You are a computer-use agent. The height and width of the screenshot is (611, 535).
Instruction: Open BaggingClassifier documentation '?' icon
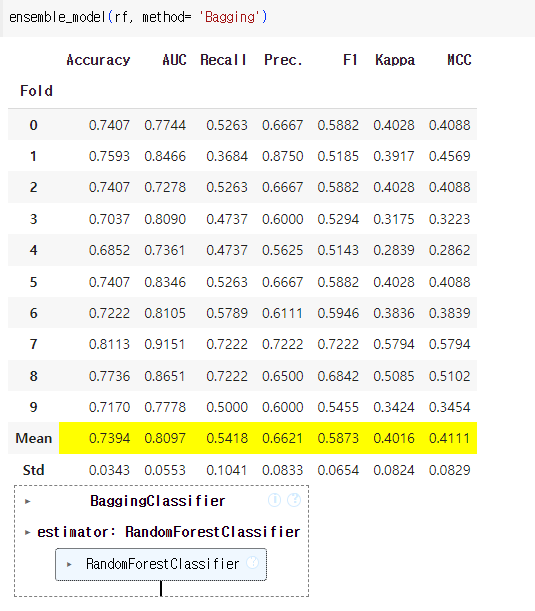(x=294, y=500)
